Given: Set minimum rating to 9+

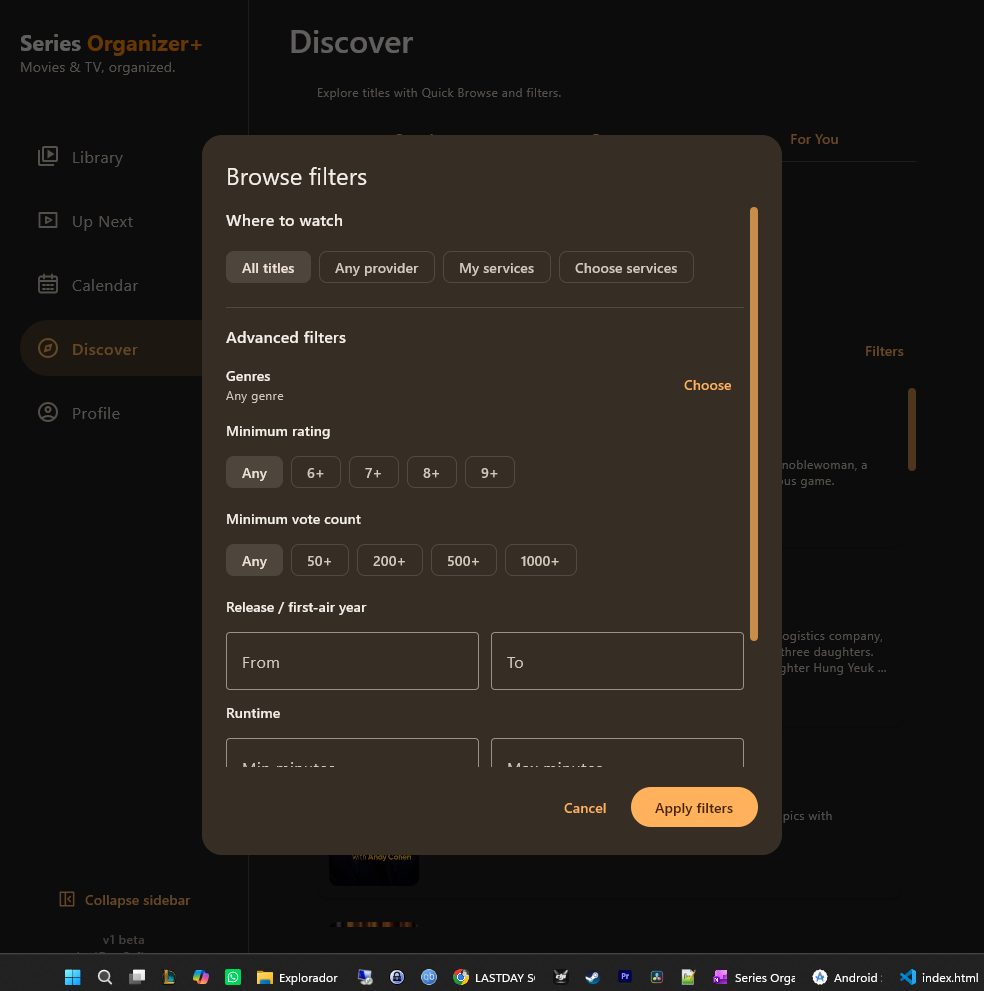Looking at the screenshot, I should 489,472.
